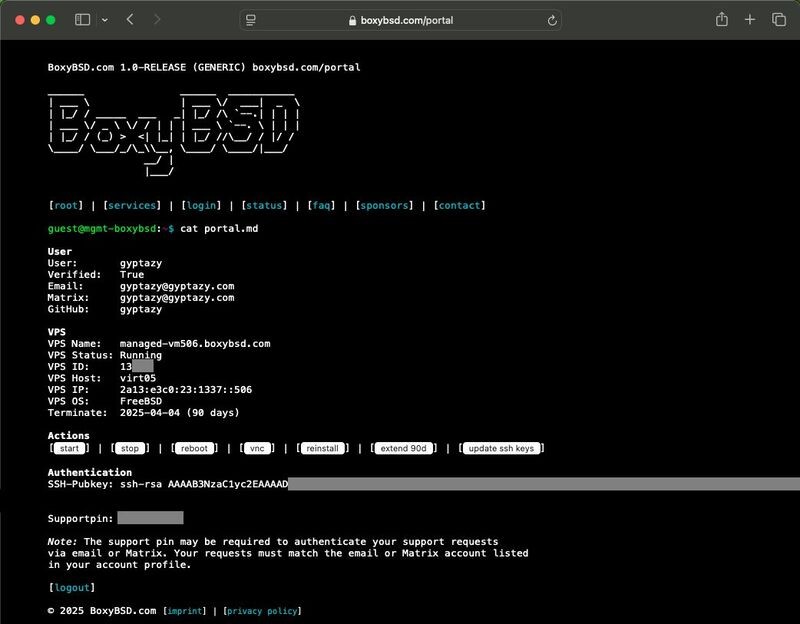Show the tab overview
This screenshot has height=624, width=800.
[779, 20]
